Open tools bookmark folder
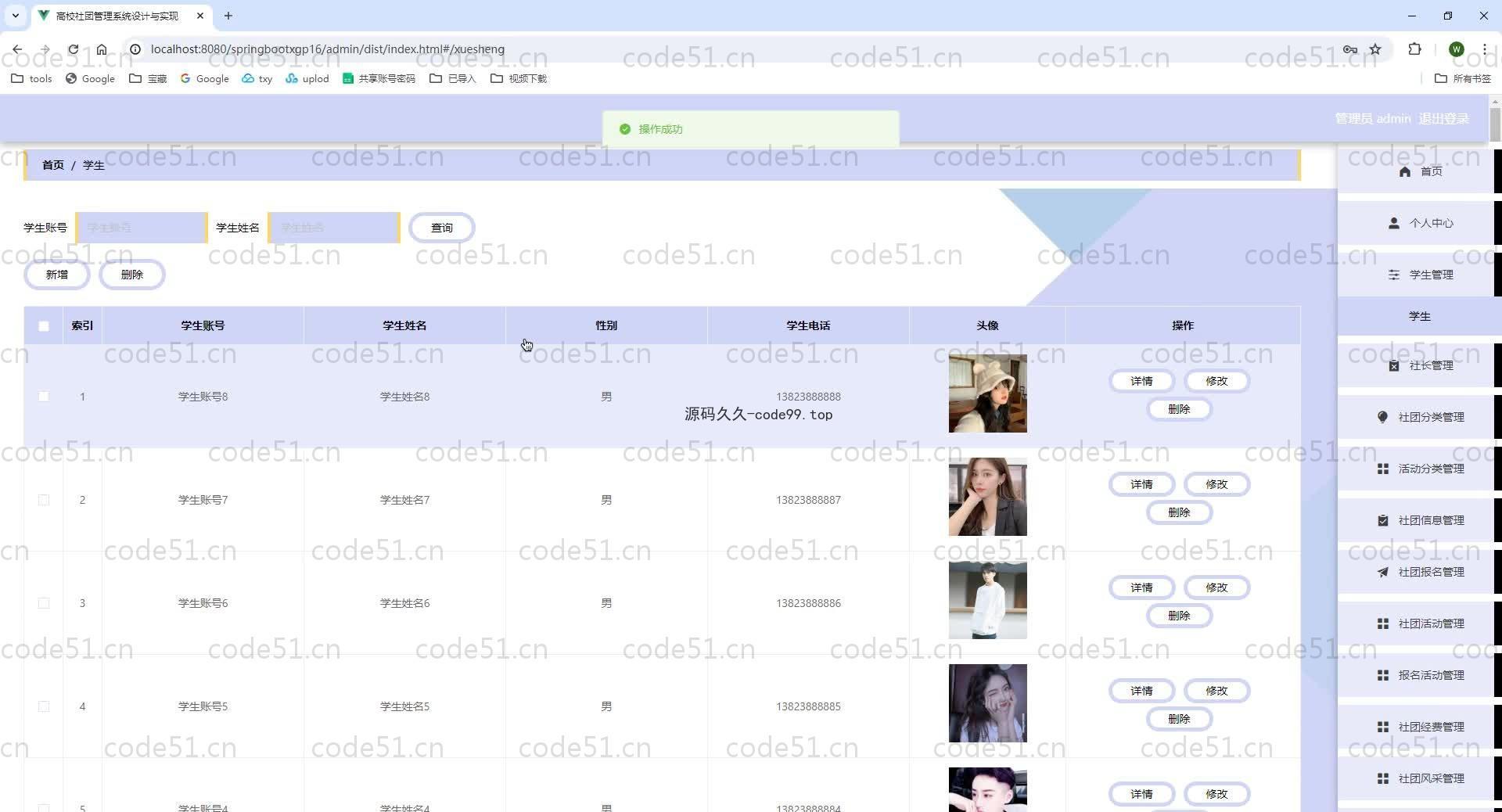 [31, 78]
